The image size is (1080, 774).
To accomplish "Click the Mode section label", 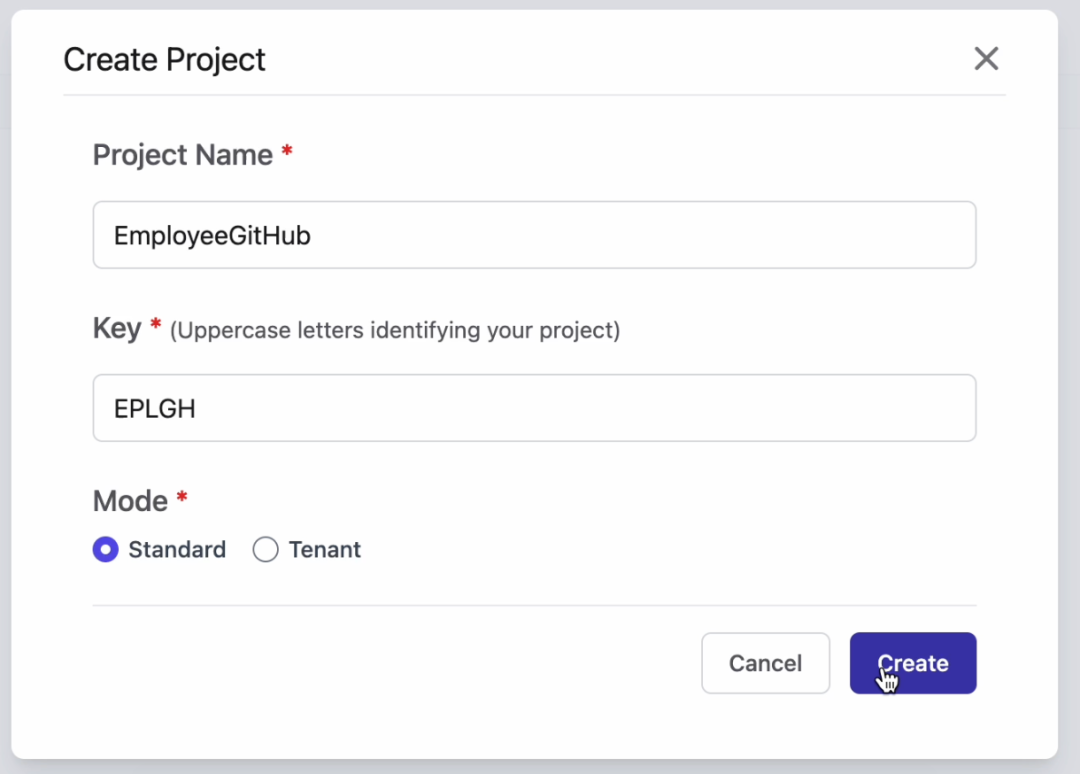I will tap(130, 501).
